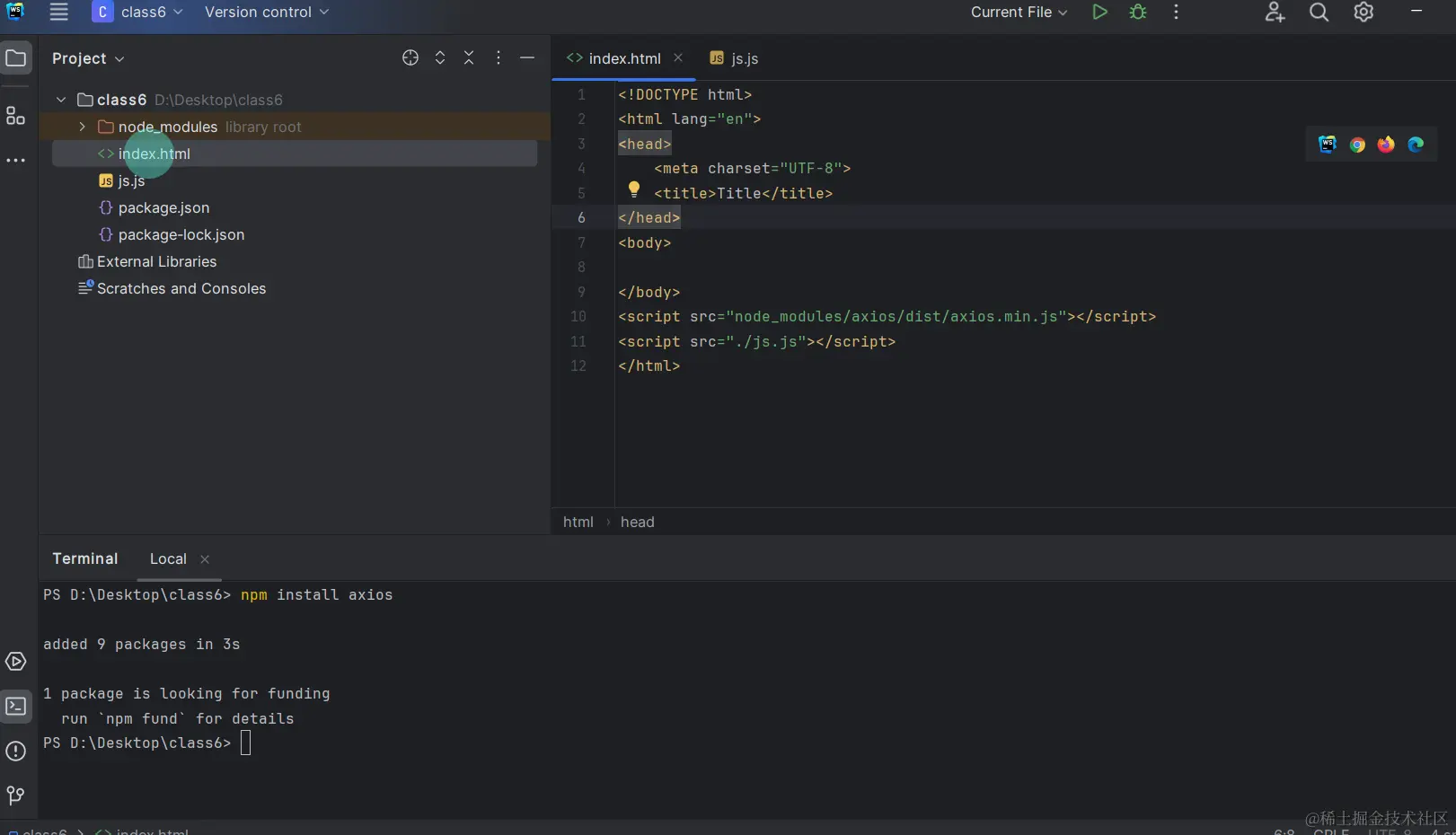Viewport: 1456px width, 835px height.
Task: Toggle the Terminal tool window button
Action: 15,707
